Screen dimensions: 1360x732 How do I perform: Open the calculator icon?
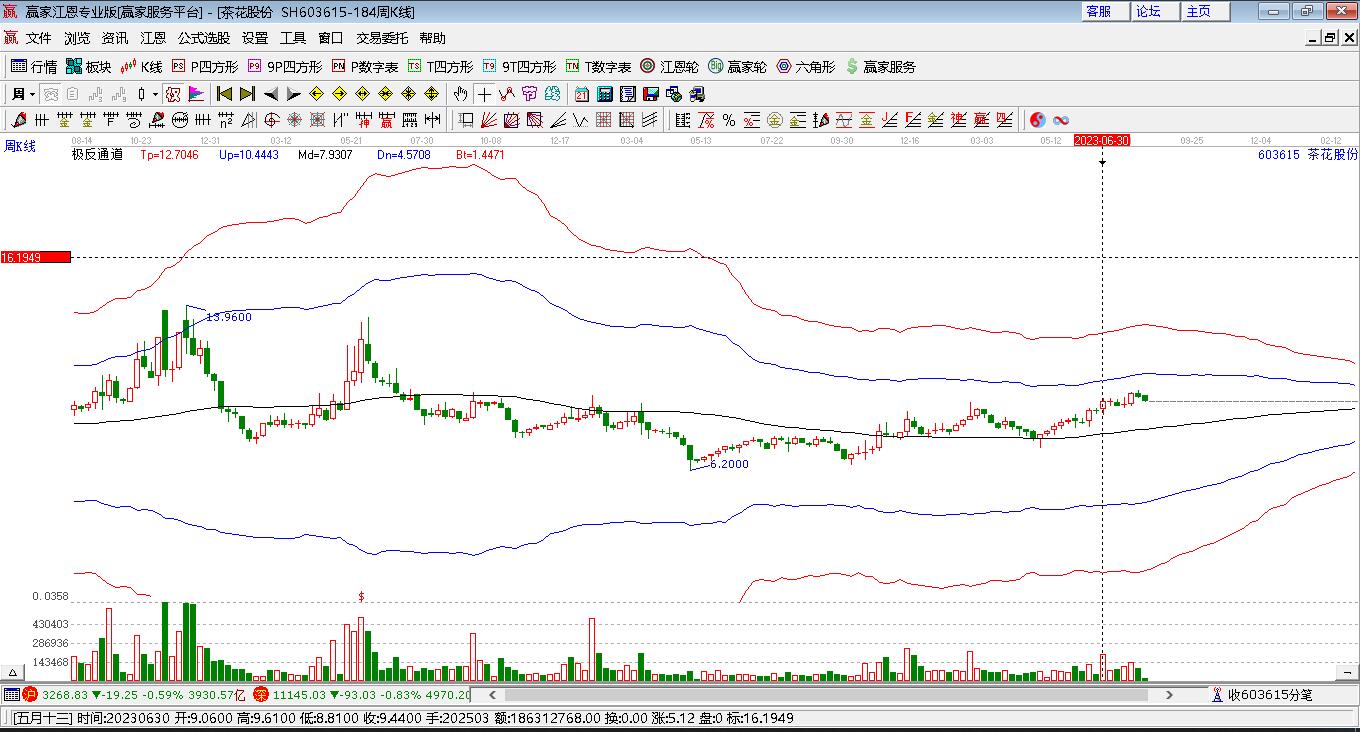click(605, 94)
